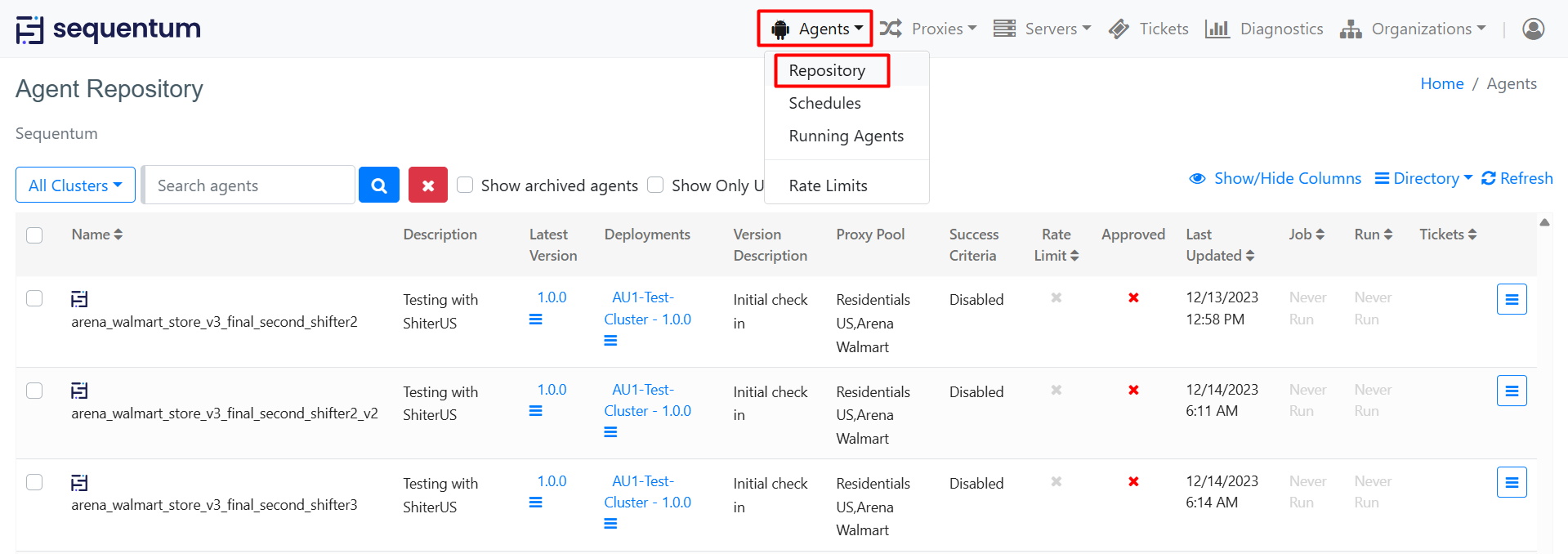Open action menu for arena_walmart_store_v3_final_second_shifter2 row

pos(1511,300)
